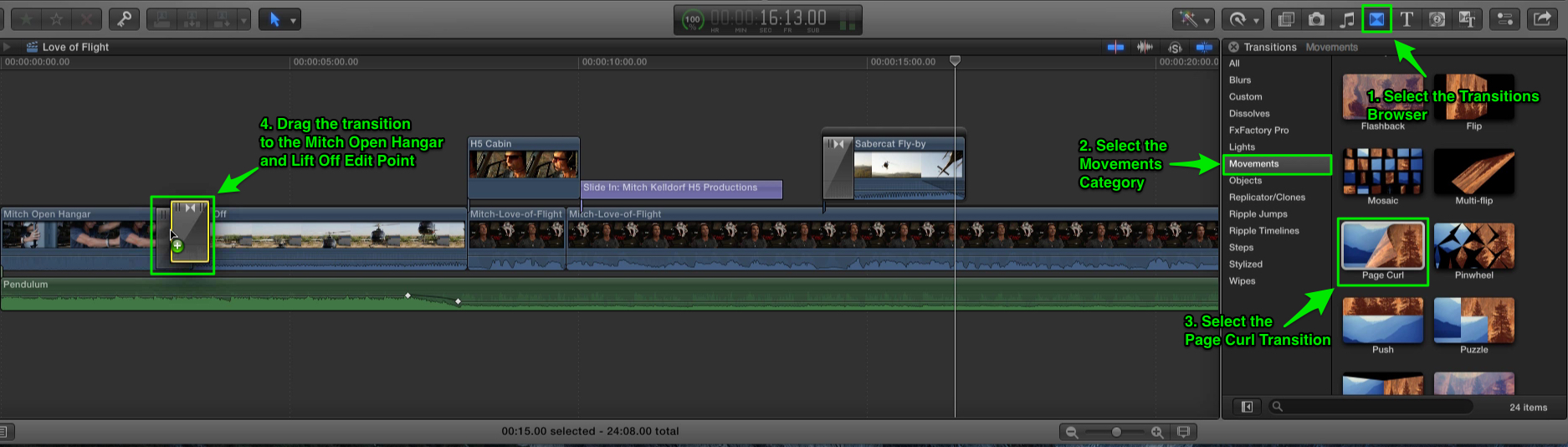Click the playhead marker on the ruler
The width and height of the screenshot is (1568, 447).
click(955, 61)
